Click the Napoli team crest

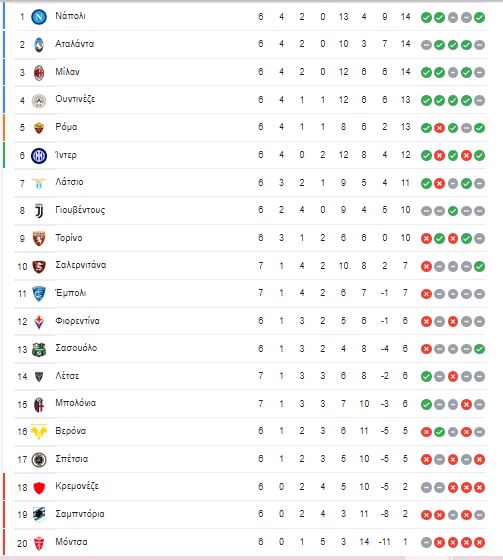coord(39,17)
